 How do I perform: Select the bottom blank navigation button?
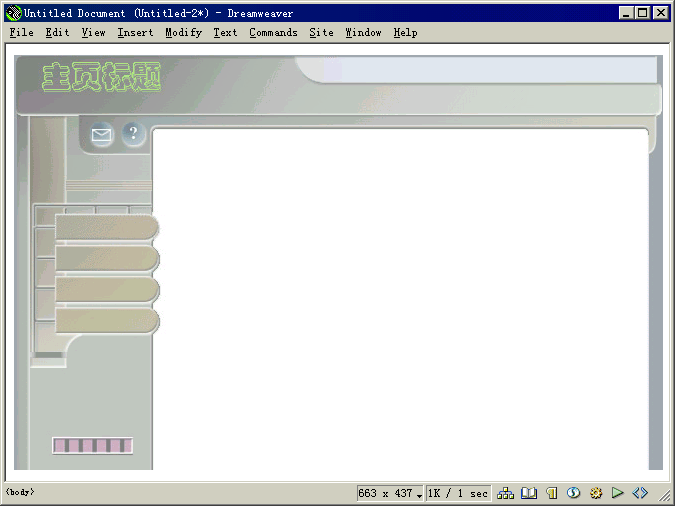point(106,321)
